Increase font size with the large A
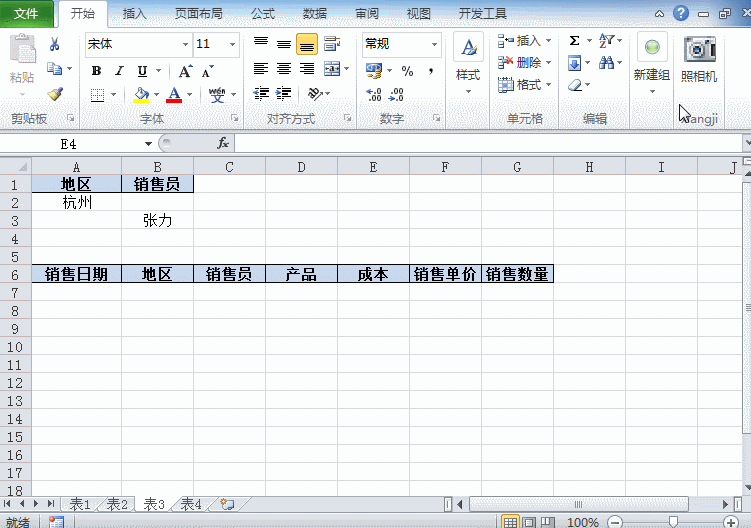This screenshot has height=528, width=751. (185, 71)
